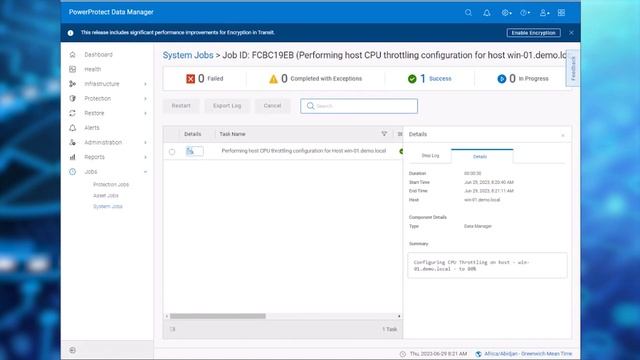Click the Infrastructure icon
The height and width of the screenshot is (360, 640).
click(x=73, y=84)
